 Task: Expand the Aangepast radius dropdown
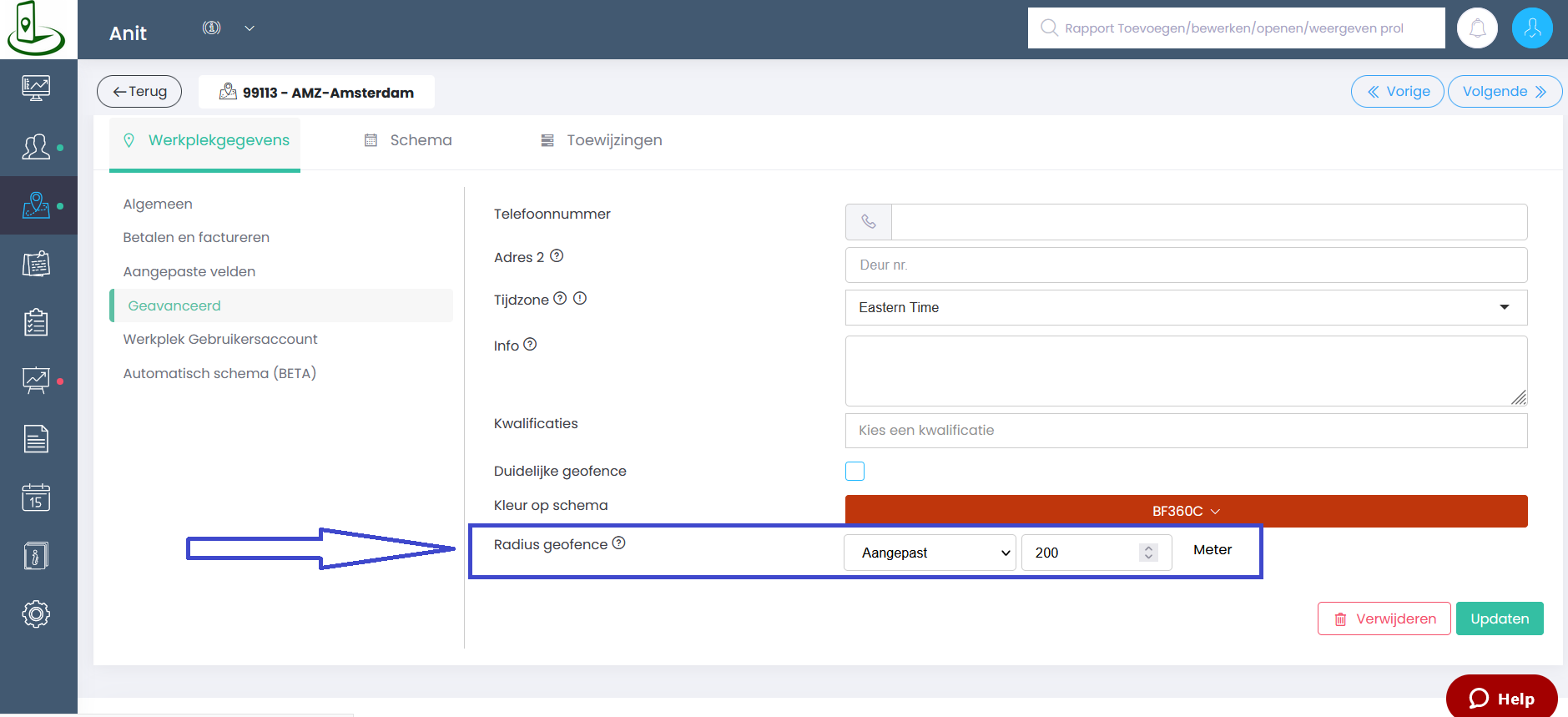point(930,553)
